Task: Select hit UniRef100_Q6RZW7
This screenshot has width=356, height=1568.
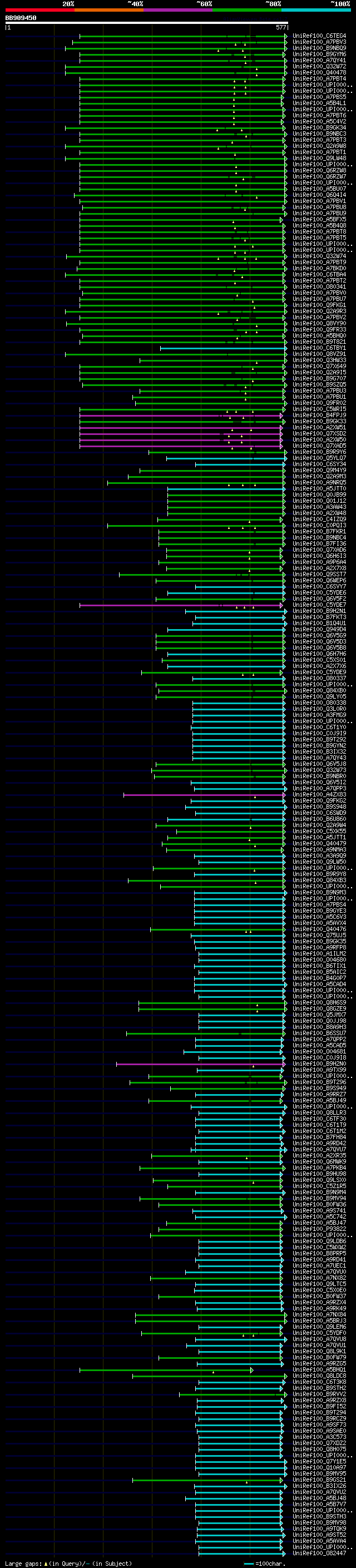Action: [x=319, y=176]
